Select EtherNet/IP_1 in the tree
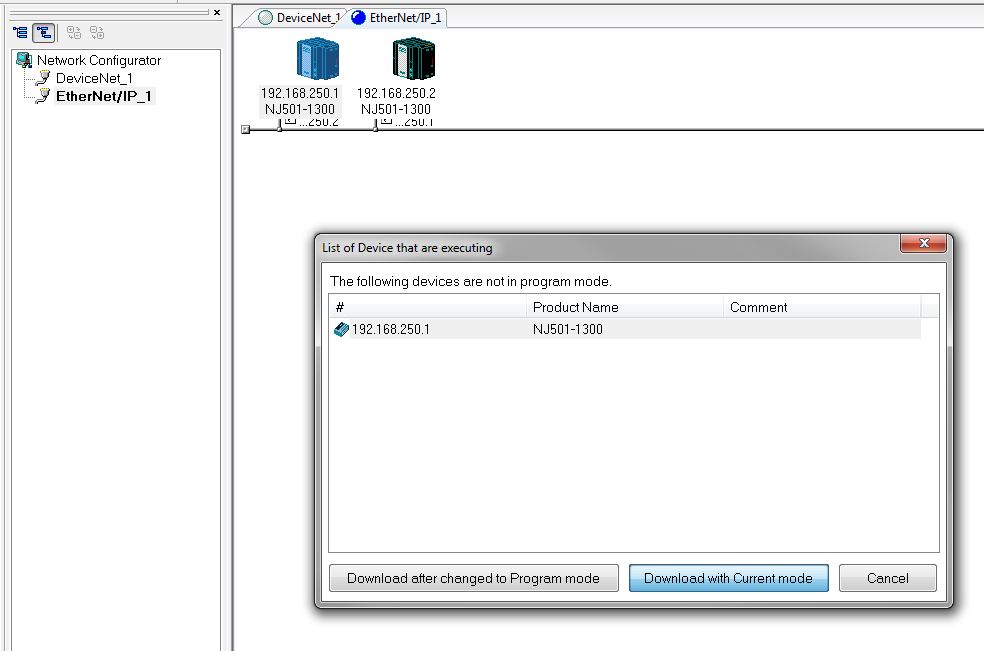 (103, 96)
